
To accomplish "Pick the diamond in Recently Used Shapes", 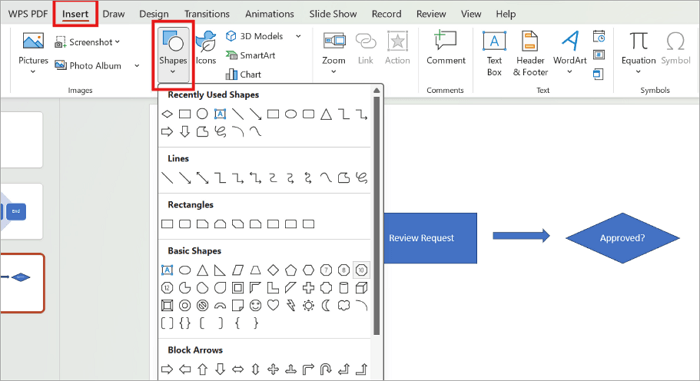I will coord(167,114).
